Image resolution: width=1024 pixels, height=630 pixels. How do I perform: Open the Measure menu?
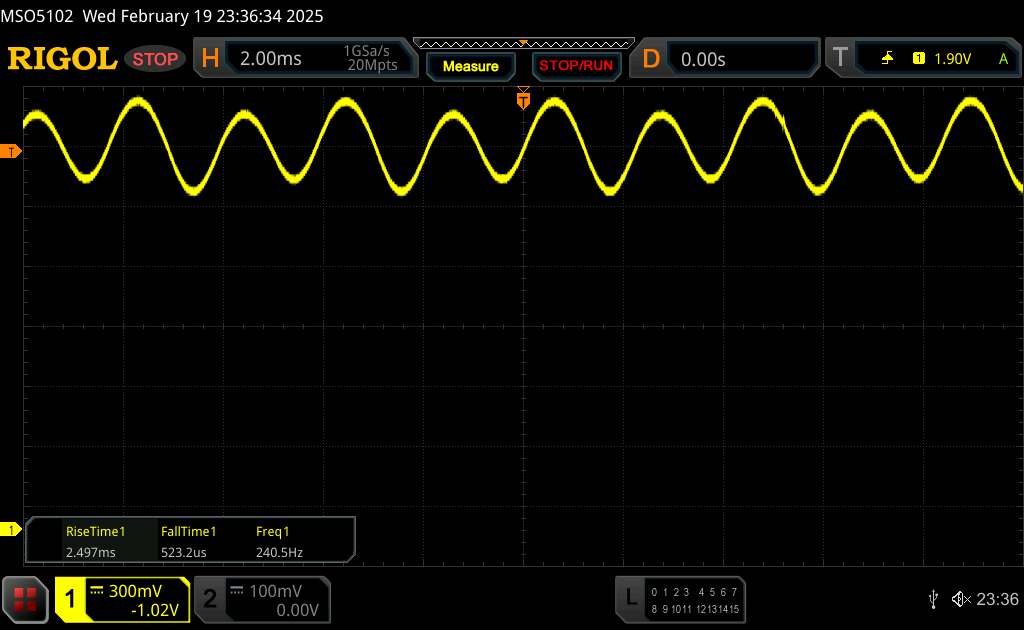470,66
